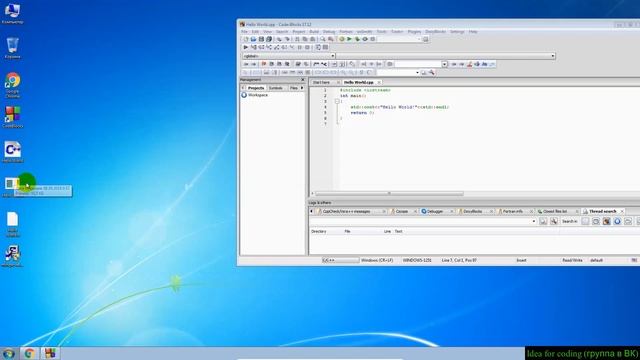Open the Settings menu
Image resolution: width=640 pixels, height=360 pixels.
click(457, 31)
